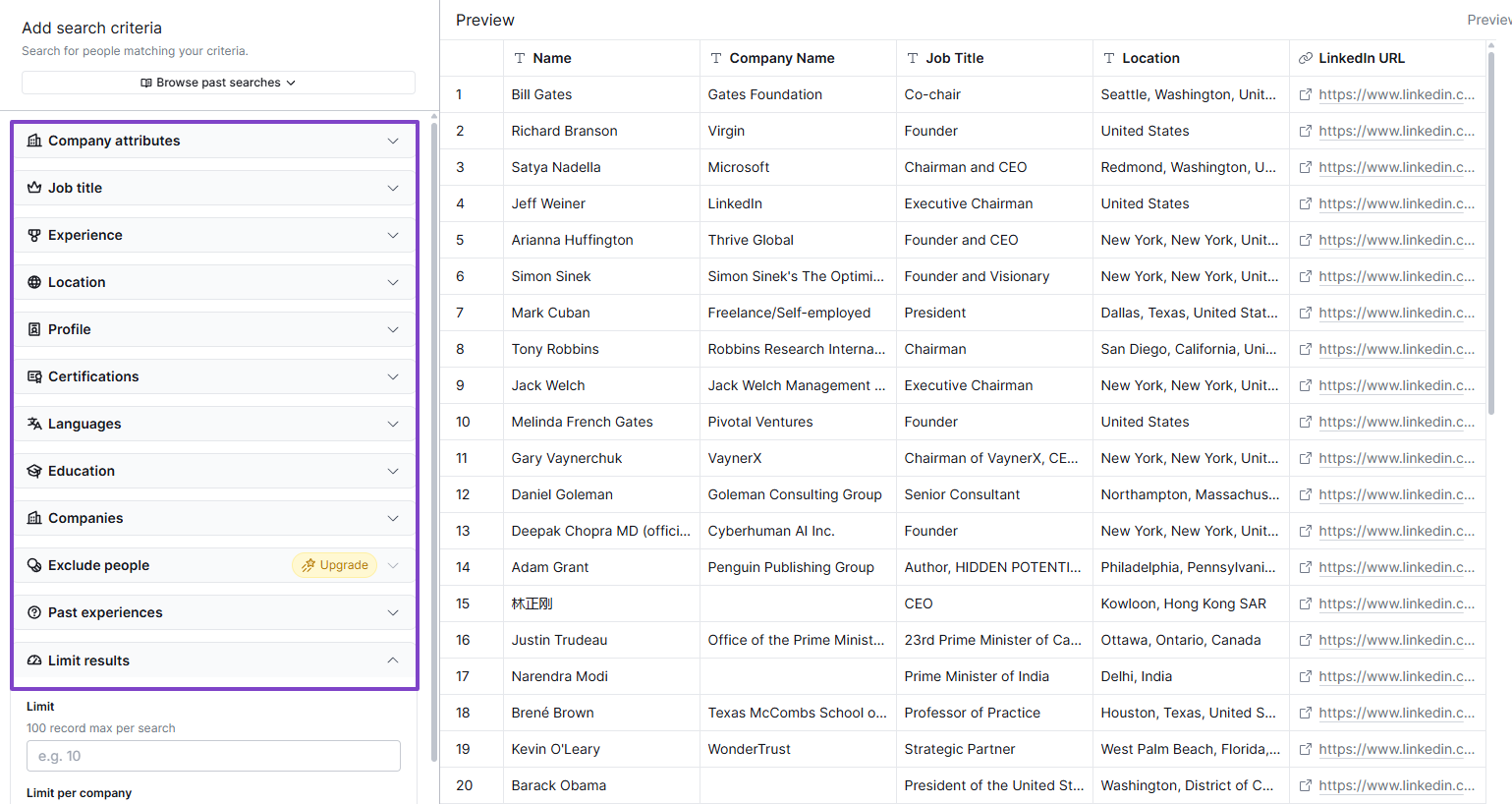1512x804 pixels.
Task: Open external link icon for Mark Cuban row
Action: [x=1306, y=313]
